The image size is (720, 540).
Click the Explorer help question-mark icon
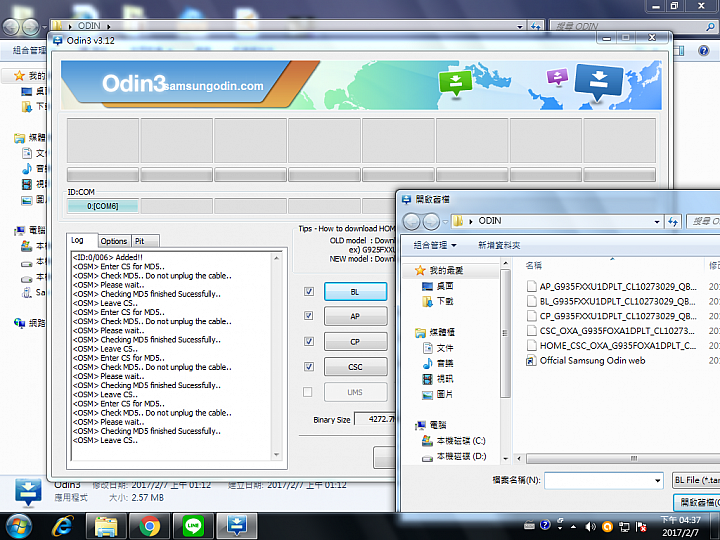(703, 51)
